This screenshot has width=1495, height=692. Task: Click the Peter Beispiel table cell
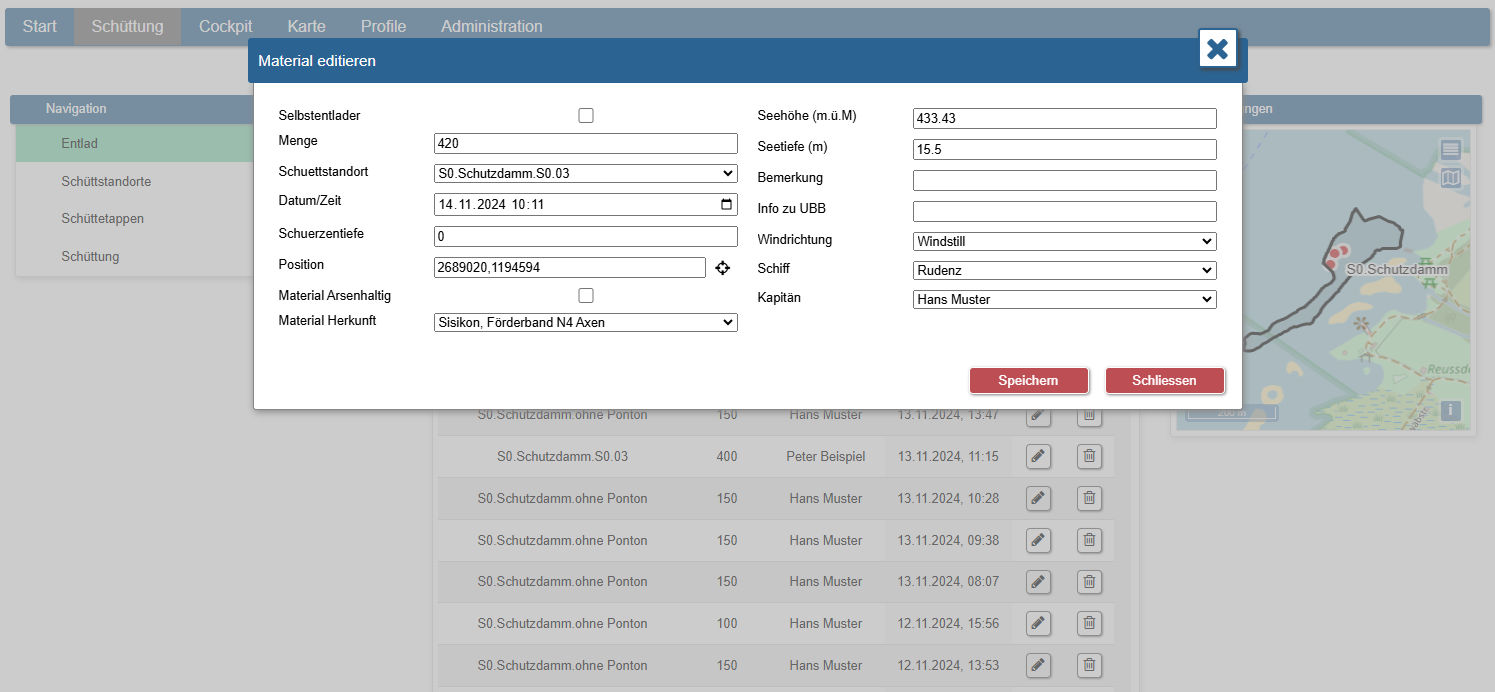click(x=825, y=457)
